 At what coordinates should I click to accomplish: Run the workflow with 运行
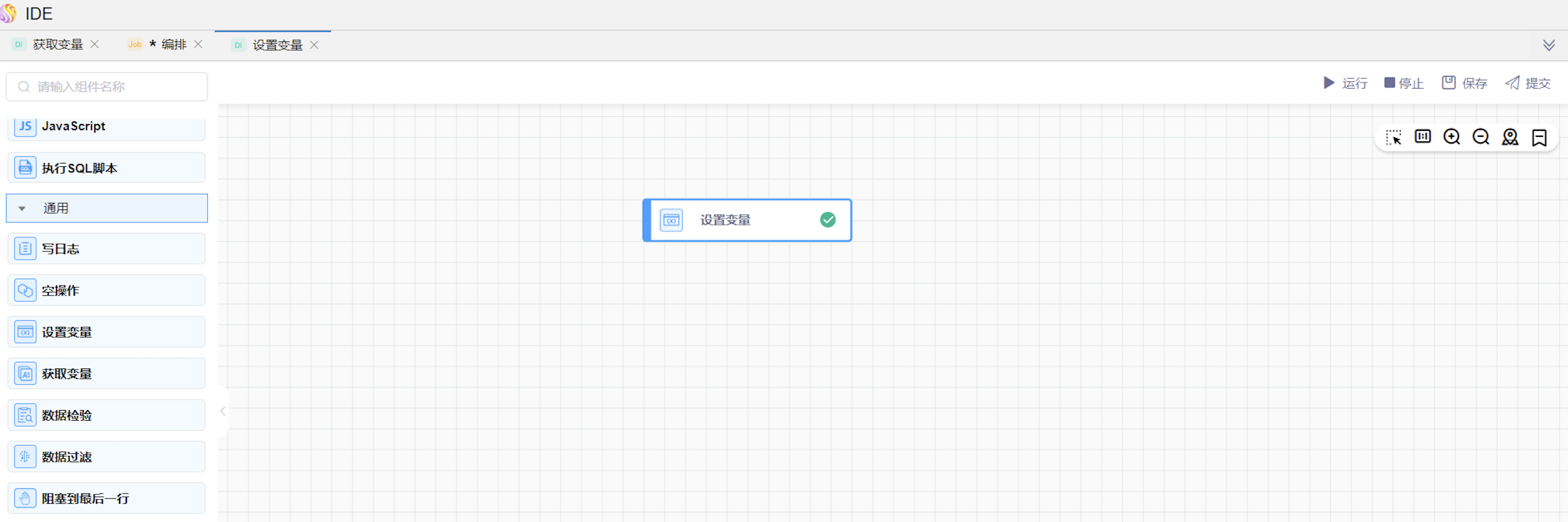[1345, 83]
